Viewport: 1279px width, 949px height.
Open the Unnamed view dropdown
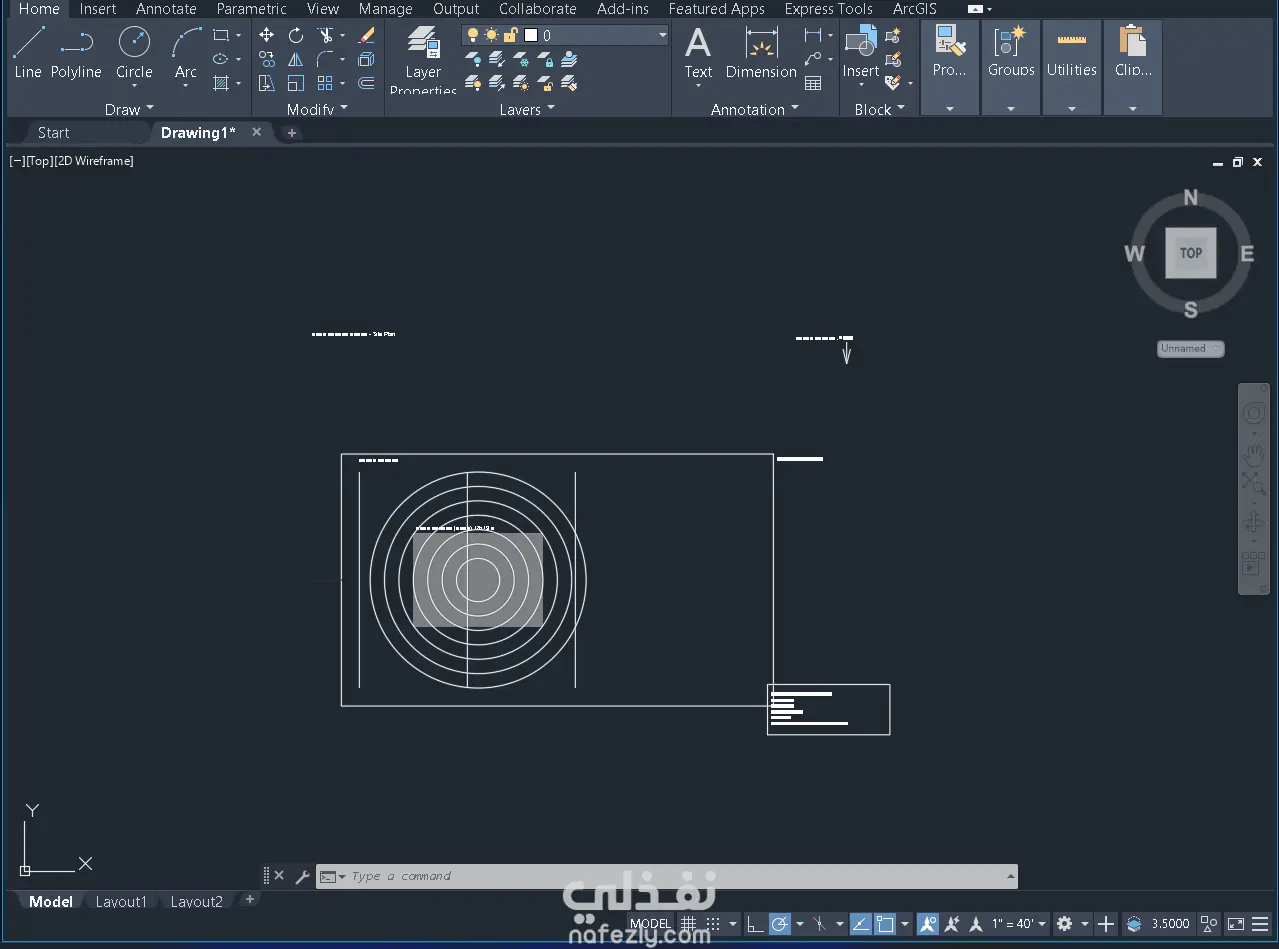[x=1190, y=348]
